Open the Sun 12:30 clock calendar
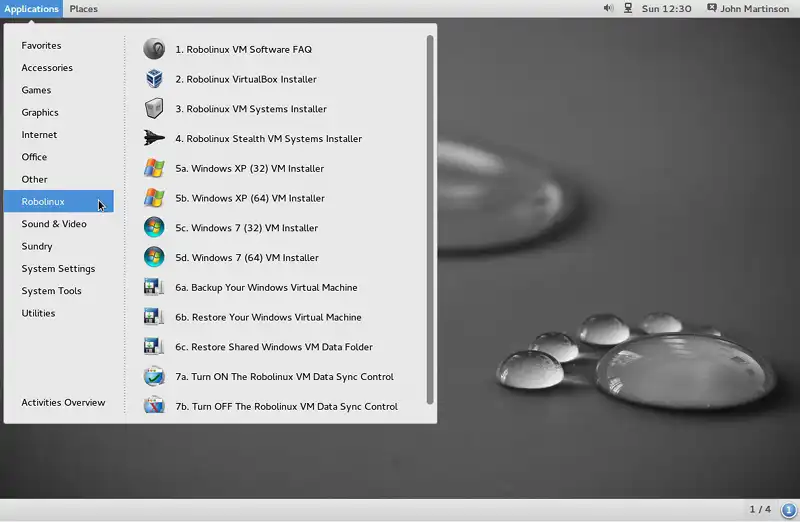 click(666, 9)
